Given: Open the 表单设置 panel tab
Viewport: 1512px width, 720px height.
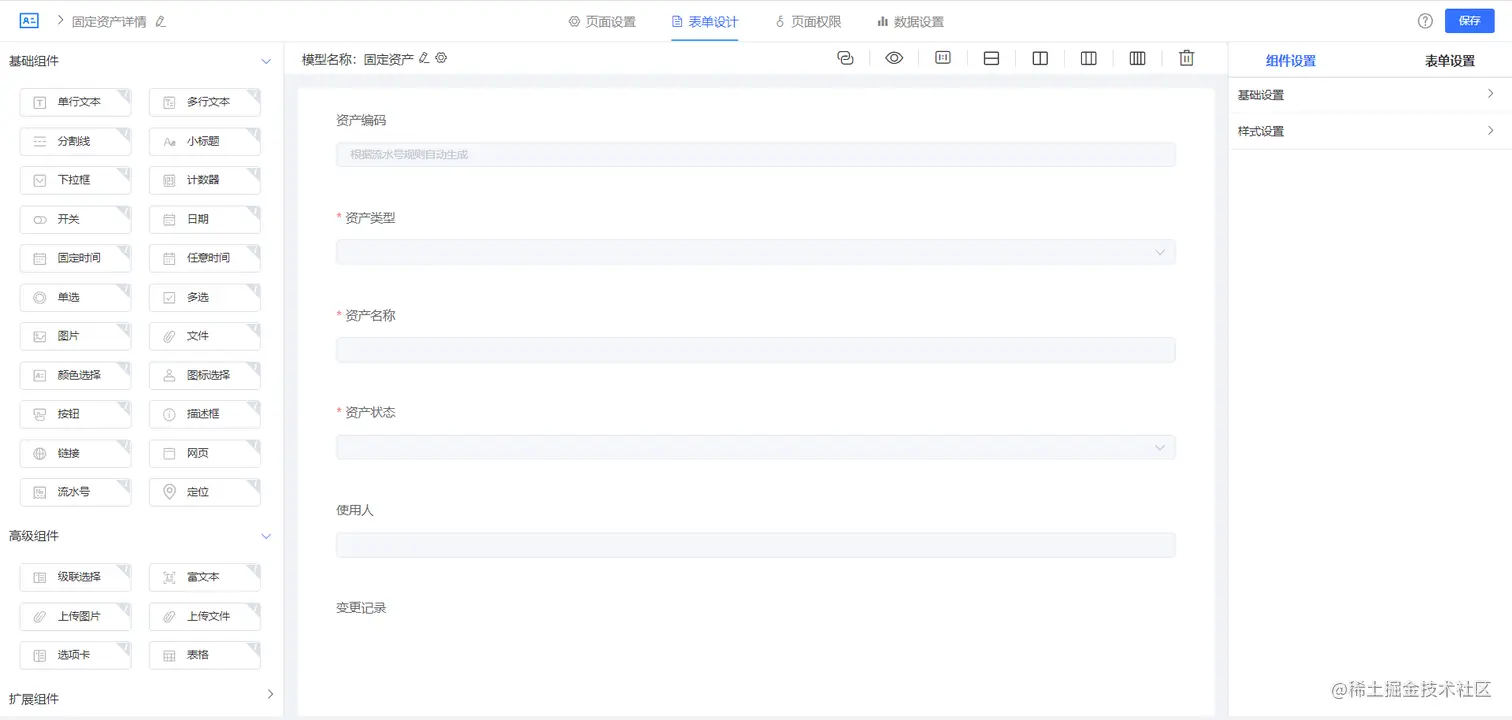Looking at the screenshot, I should tap(1450, 61).
